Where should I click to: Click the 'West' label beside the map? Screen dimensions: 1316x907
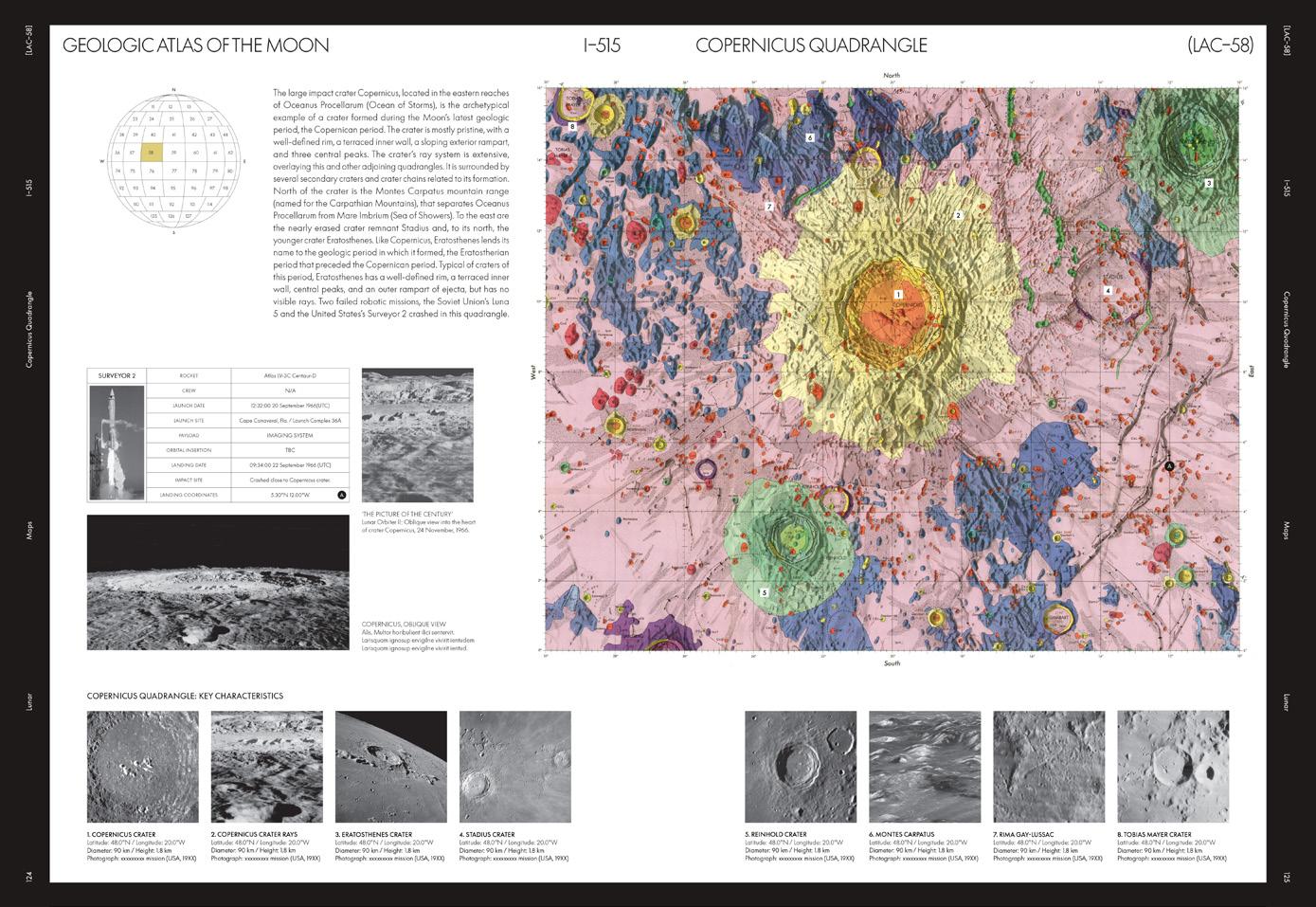pyautogui.click(x=533, y=374)
